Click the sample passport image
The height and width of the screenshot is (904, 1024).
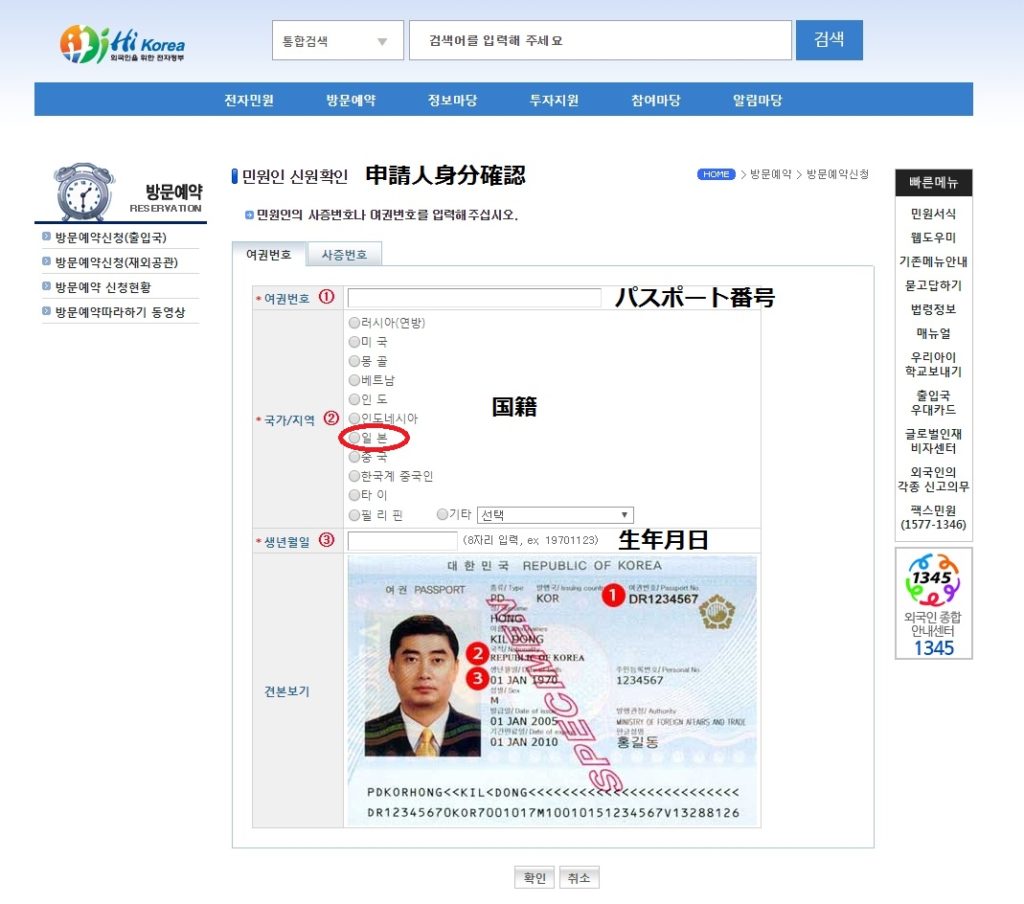552,691
